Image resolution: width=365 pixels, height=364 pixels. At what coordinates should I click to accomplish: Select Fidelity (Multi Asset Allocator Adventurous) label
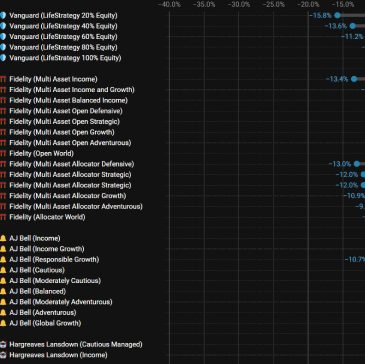pyautogui.click(x=76, y=207)
